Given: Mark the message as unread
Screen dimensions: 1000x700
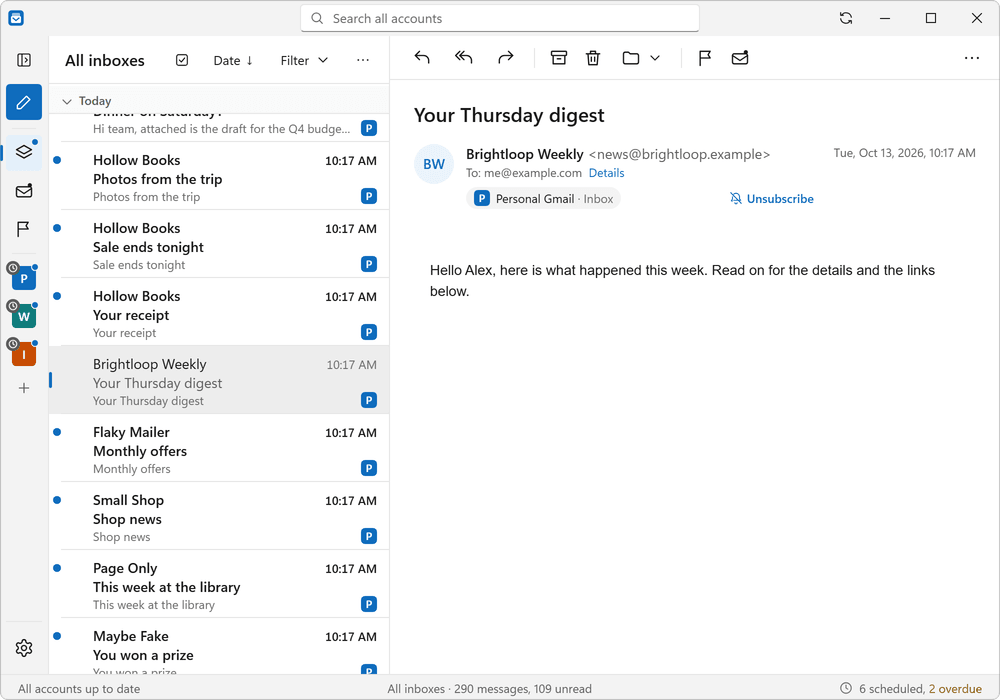Looking at the screenshot, I should [x=740, y=58].
